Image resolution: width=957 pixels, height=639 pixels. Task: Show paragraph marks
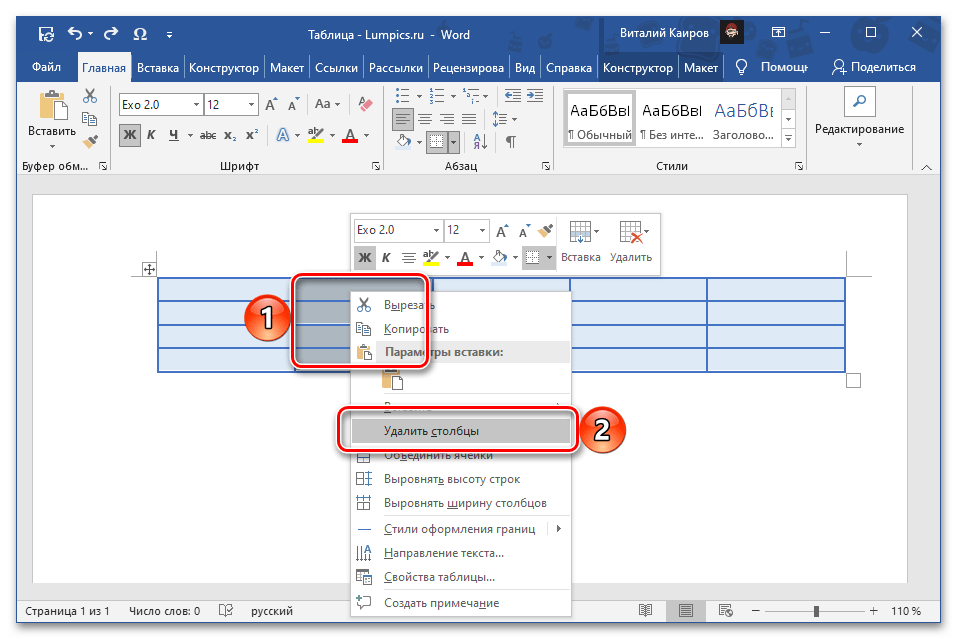pos(511,142)
